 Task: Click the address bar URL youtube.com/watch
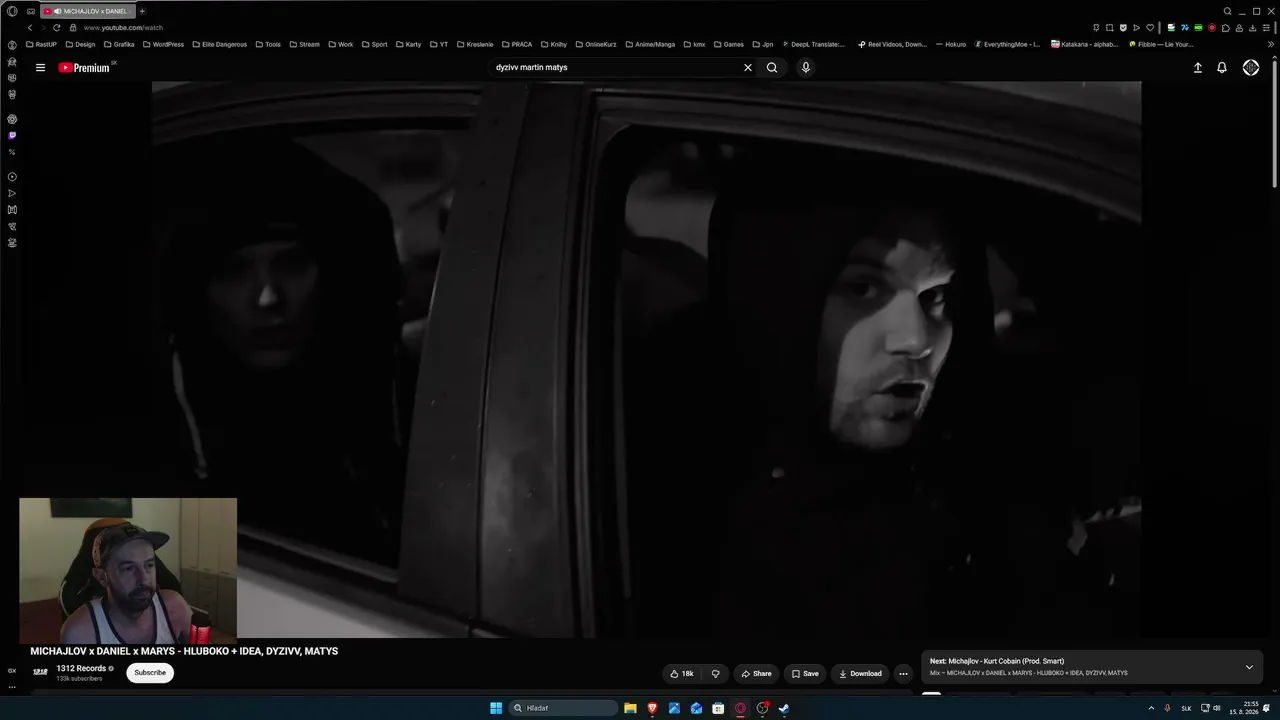pos(123,28)
